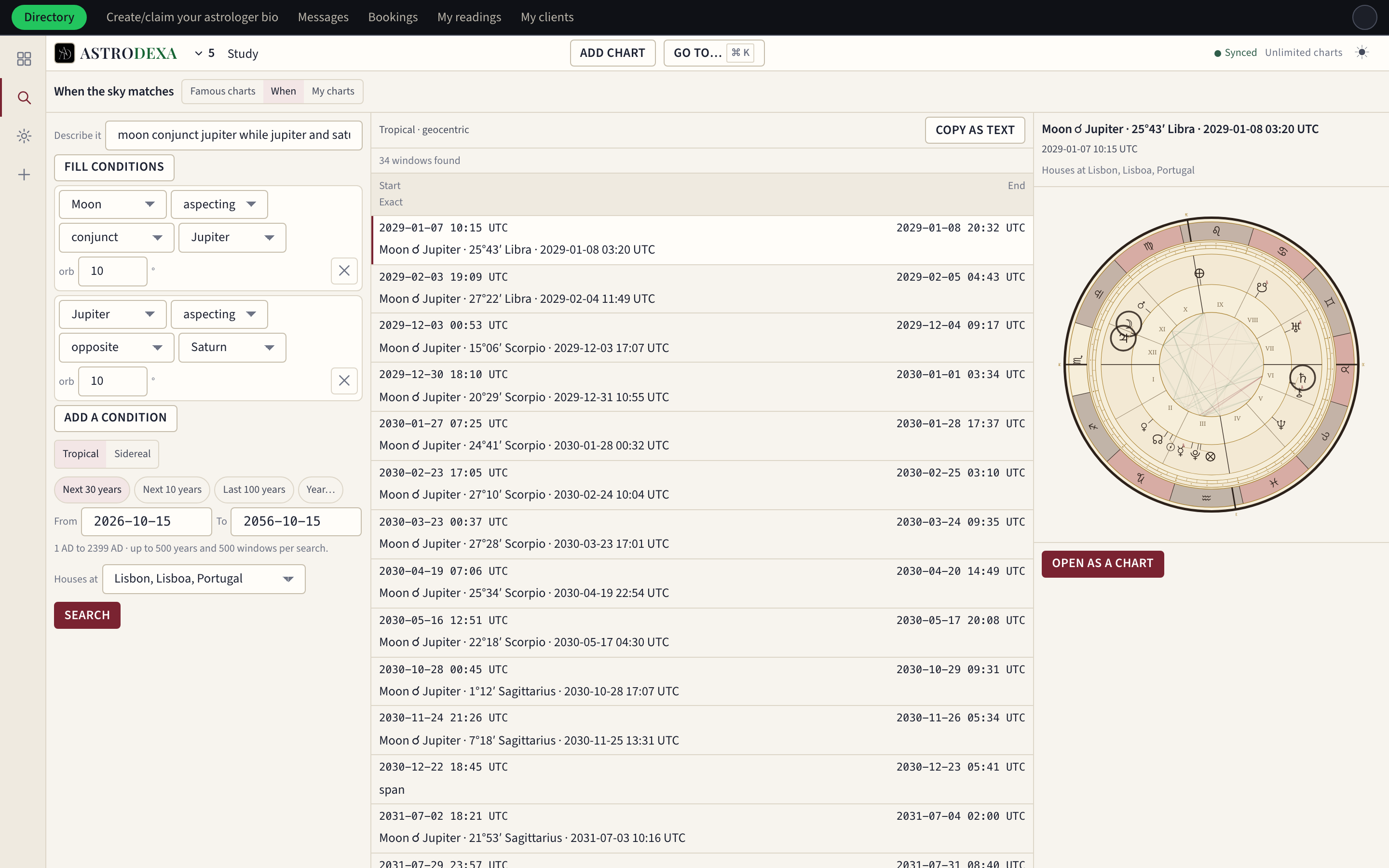Viewport: 1389px width, 868px height.
Task: Select the search magnifier sidebar icon
Action: click(24, 97)
